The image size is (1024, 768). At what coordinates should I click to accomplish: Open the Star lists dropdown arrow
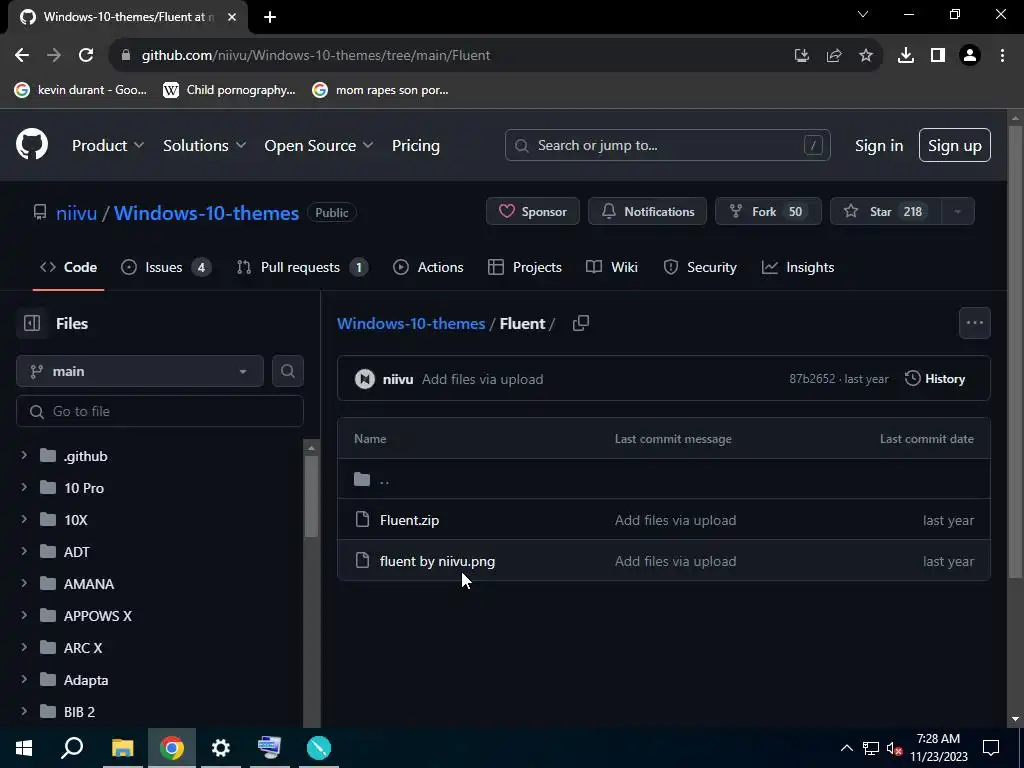pyautogui.click(x=957, y=212)
